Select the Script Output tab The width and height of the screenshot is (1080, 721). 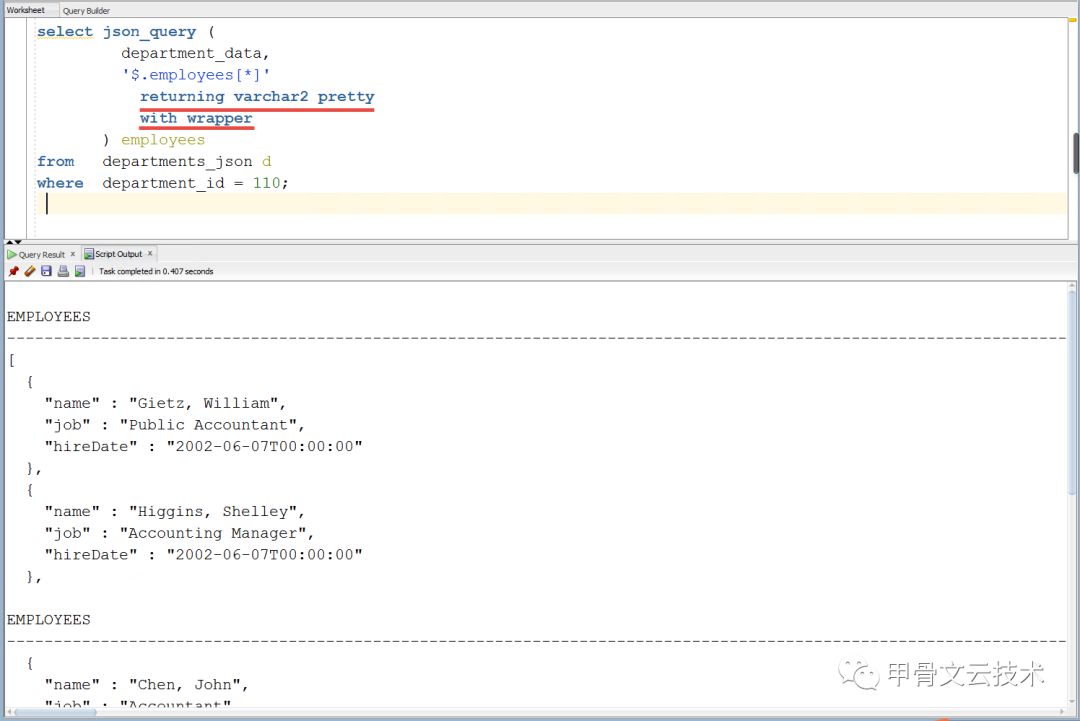(x=118, y=254)
